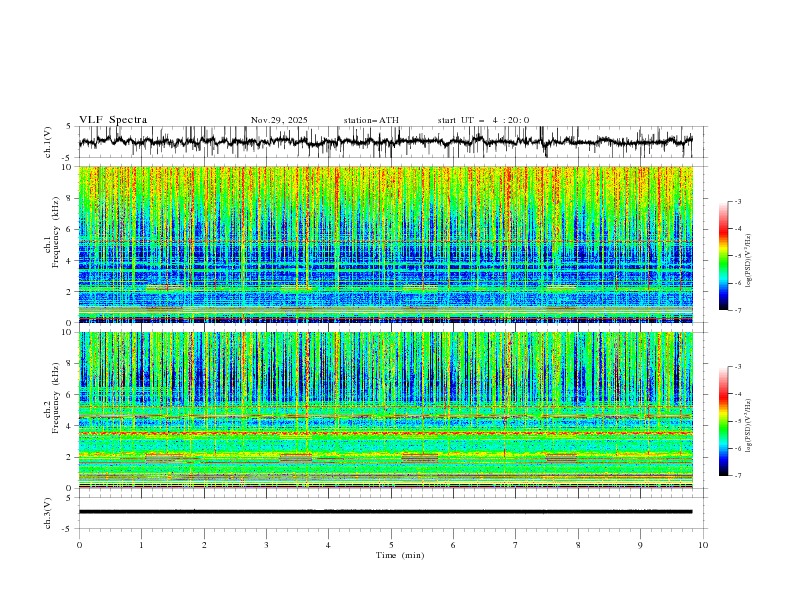Click the 8-minute tick label on time axis
Screen dimensions: 792x612
click(x=578, y=545)
